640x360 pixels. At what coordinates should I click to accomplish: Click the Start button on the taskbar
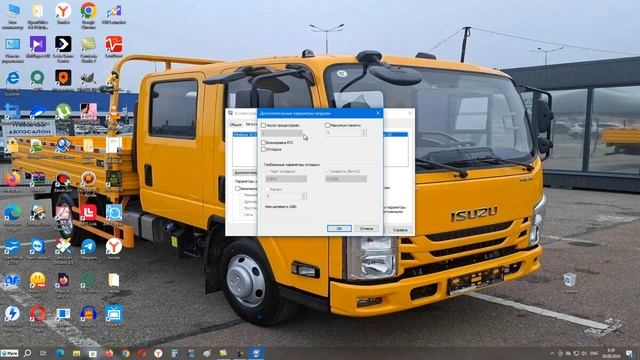[x=9, y=353]
